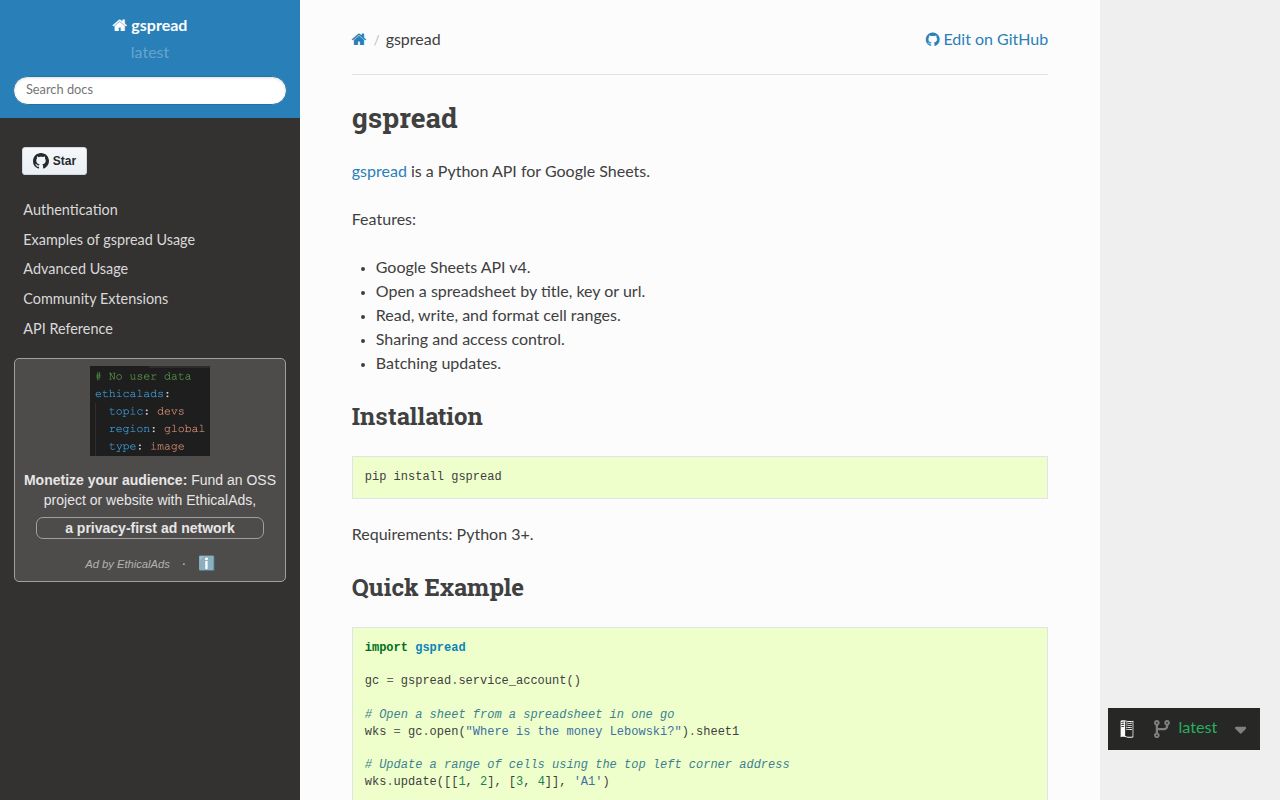
Task: Click the gspread home title in sidebar
Action: (150, 26)
